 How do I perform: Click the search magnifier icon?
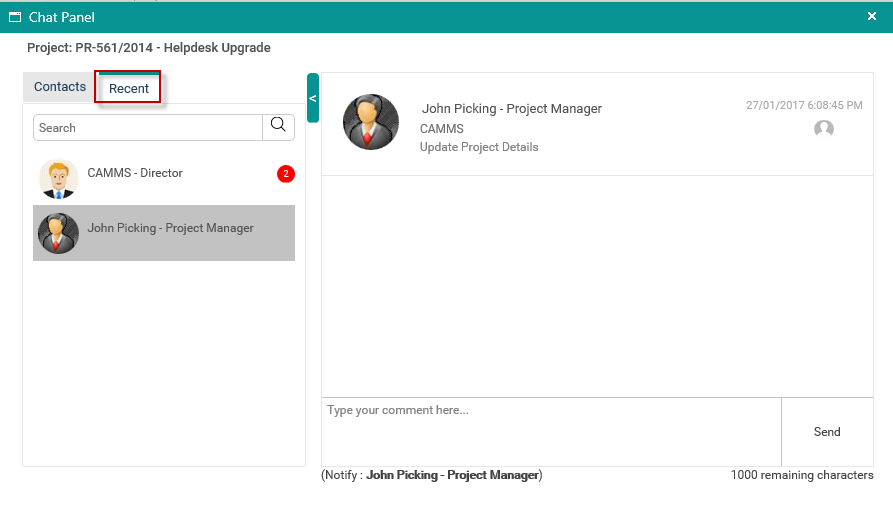278,125
